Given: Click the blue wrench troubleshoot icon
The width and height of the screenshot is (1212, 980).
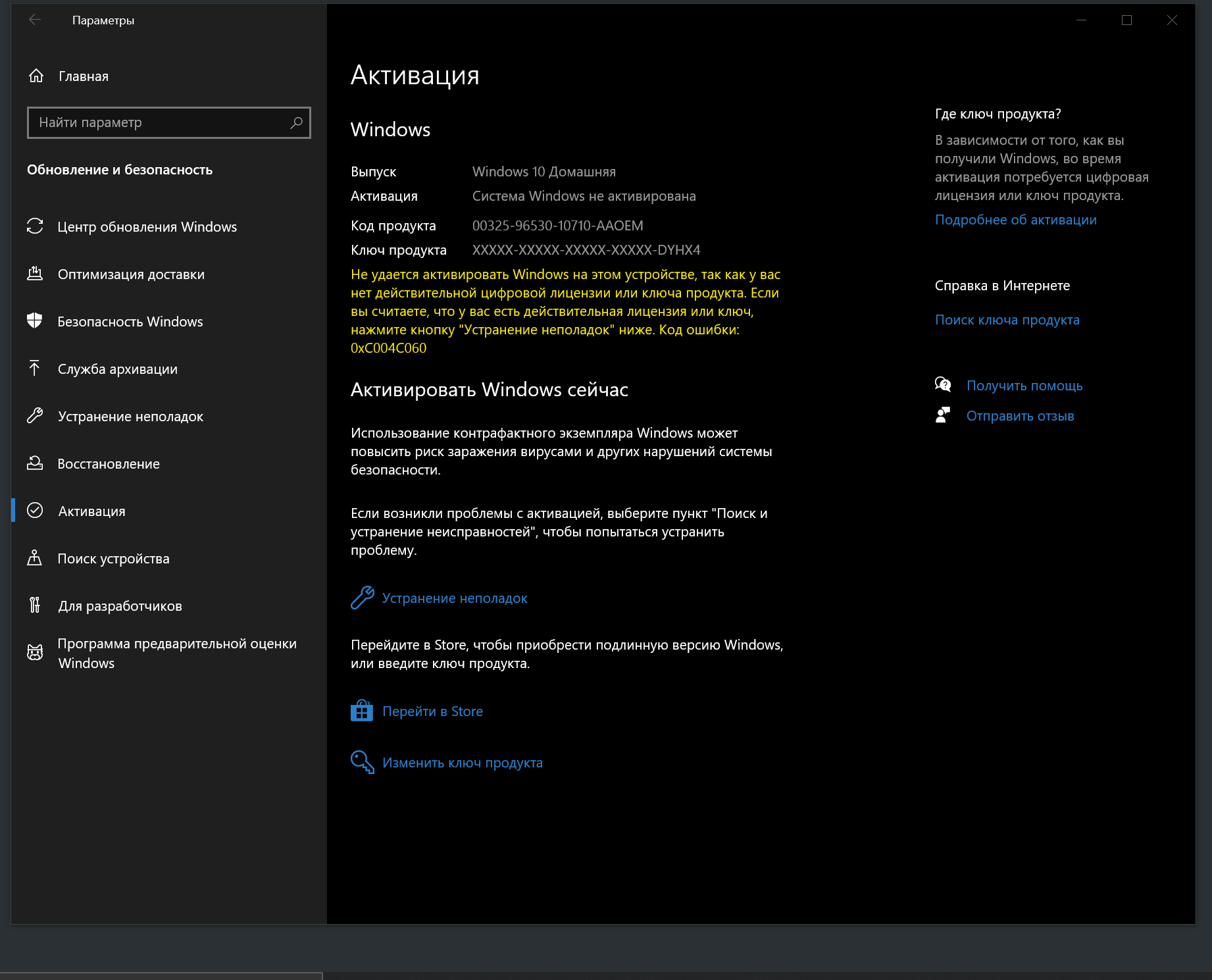Looking at the screenshot, I should click(x=363, y=598).
